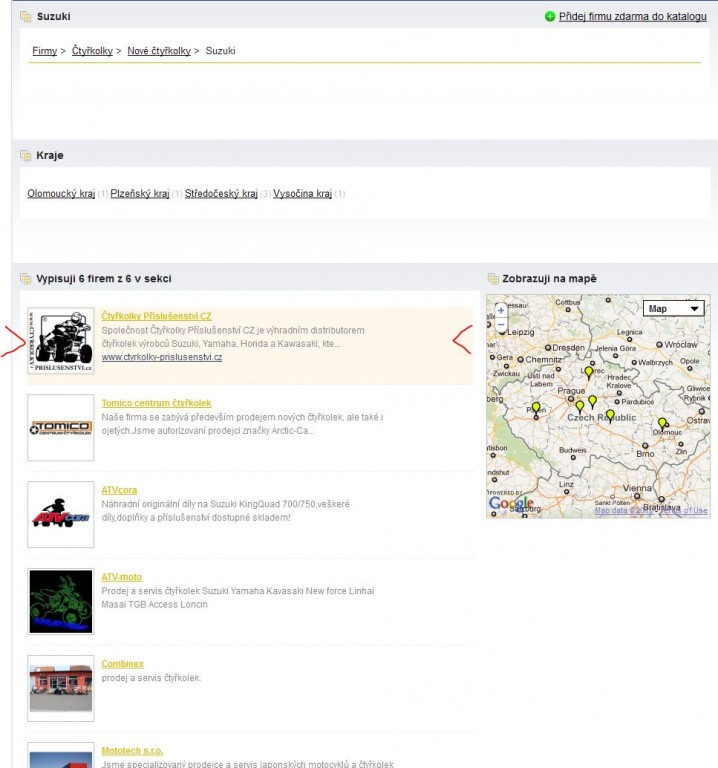This screenshot has height=768, width=718.
Task: Filter by Vysočina kraj
Action: coord(302,193)
